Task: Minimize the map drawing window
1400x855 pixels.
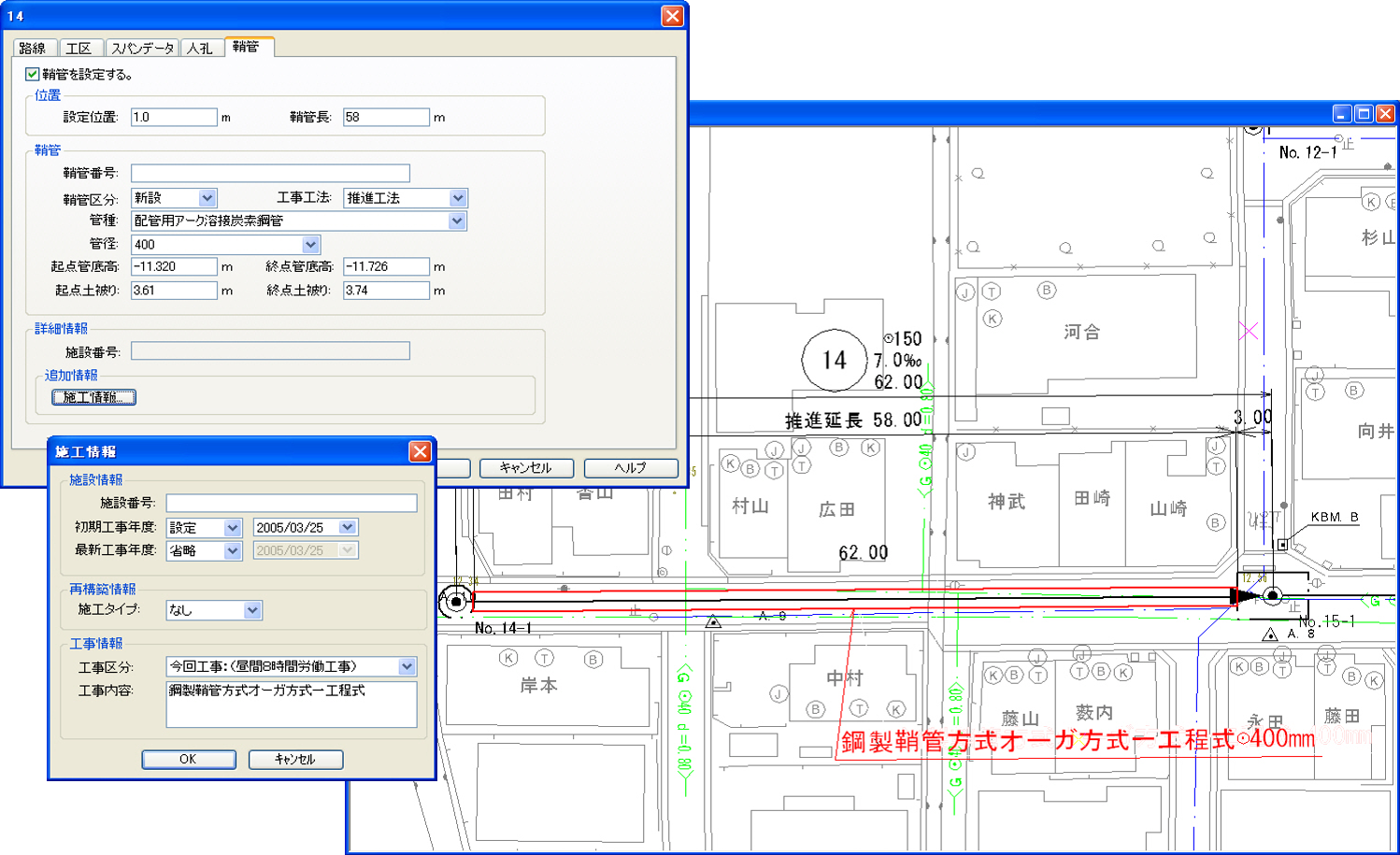Action: click(1342, 114)
